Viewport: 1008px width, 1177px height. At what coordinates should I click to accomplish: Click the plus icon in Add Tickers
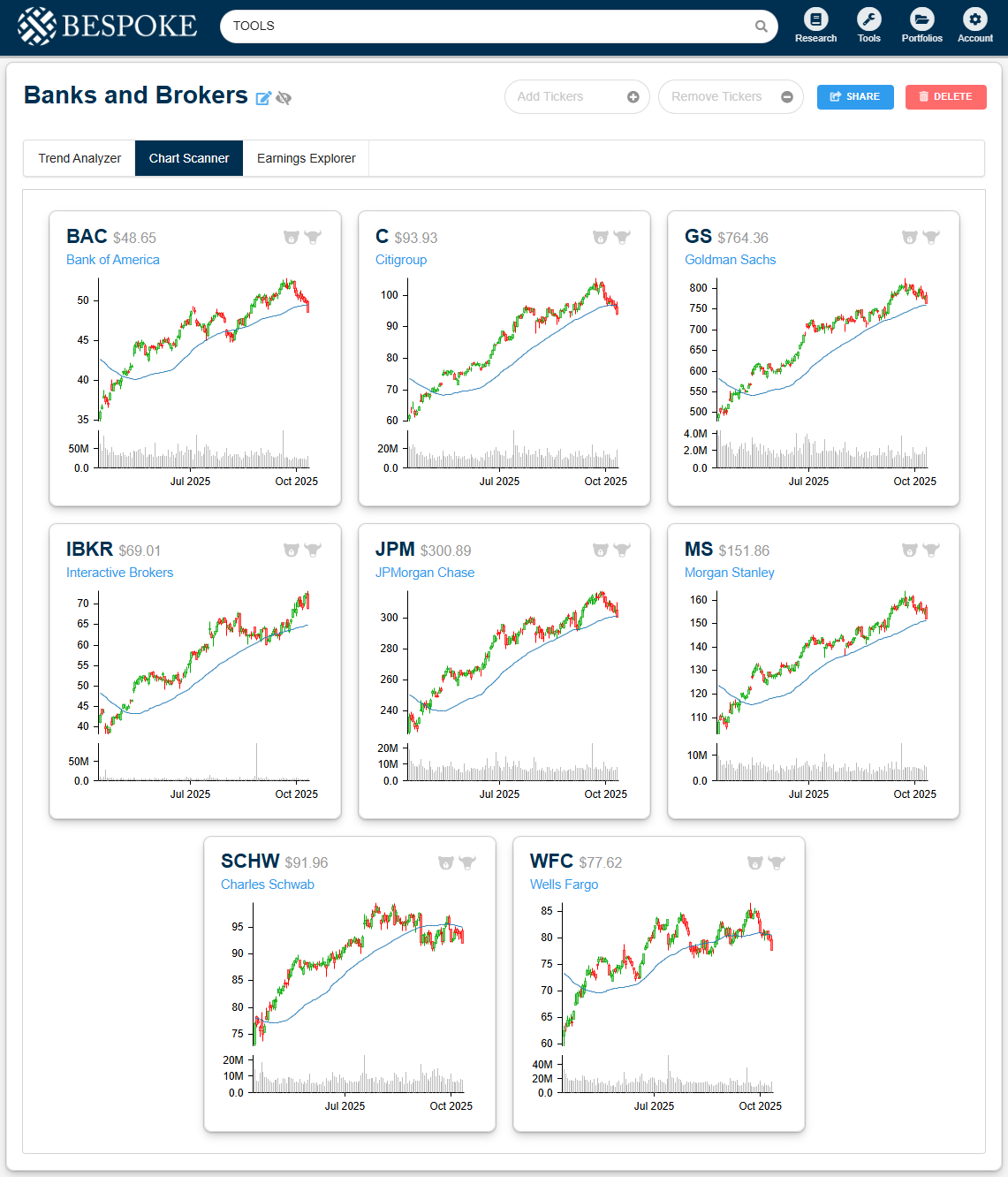point(633,97)
